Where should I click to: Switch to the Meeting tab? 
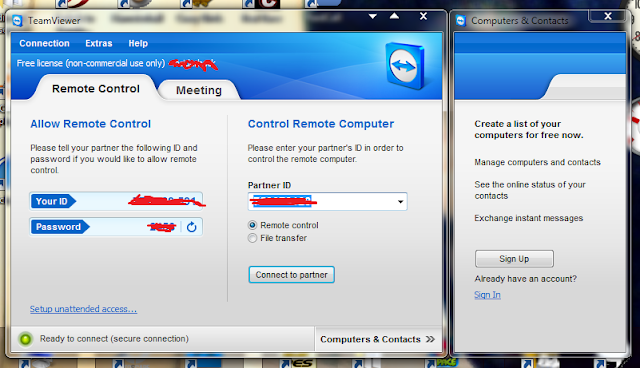[199, 90]
